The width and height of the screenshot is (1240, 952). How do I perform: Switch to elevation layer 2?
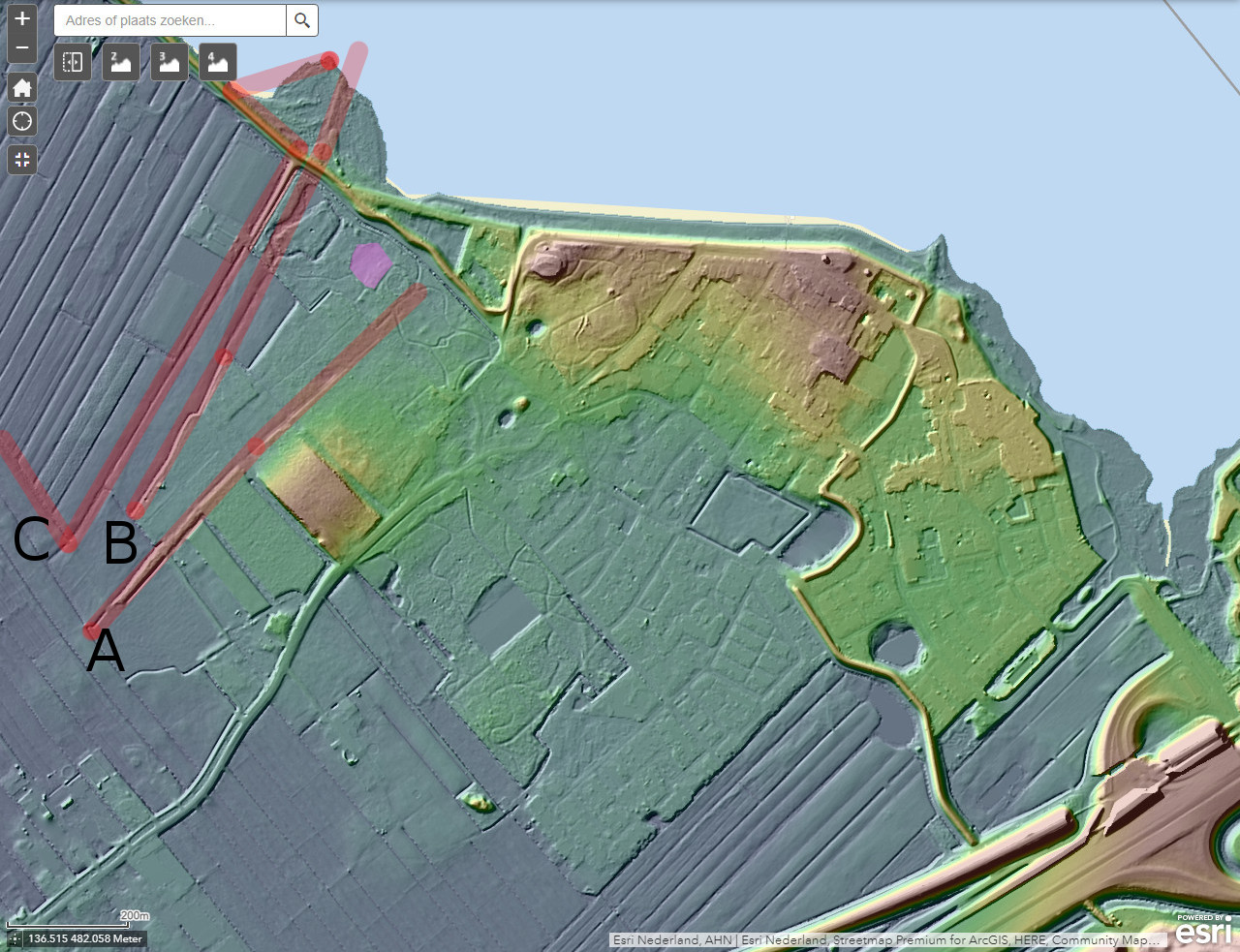121,62
